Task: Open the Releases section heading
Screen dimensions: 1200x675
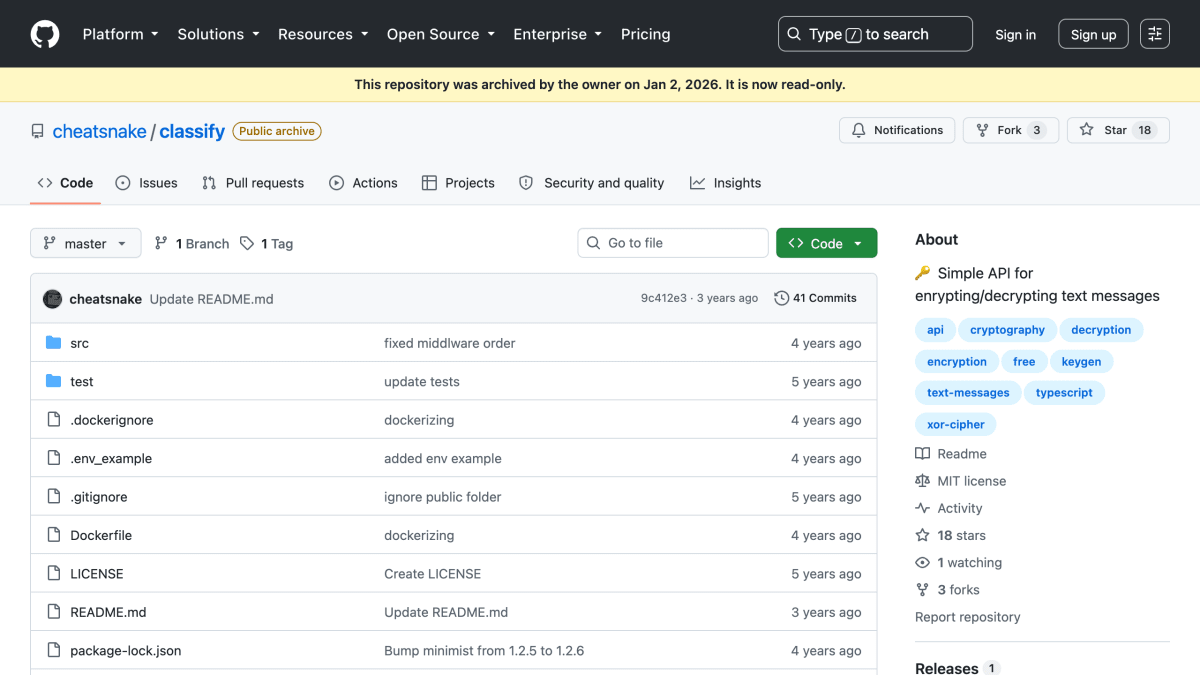Action: (947, 668)
